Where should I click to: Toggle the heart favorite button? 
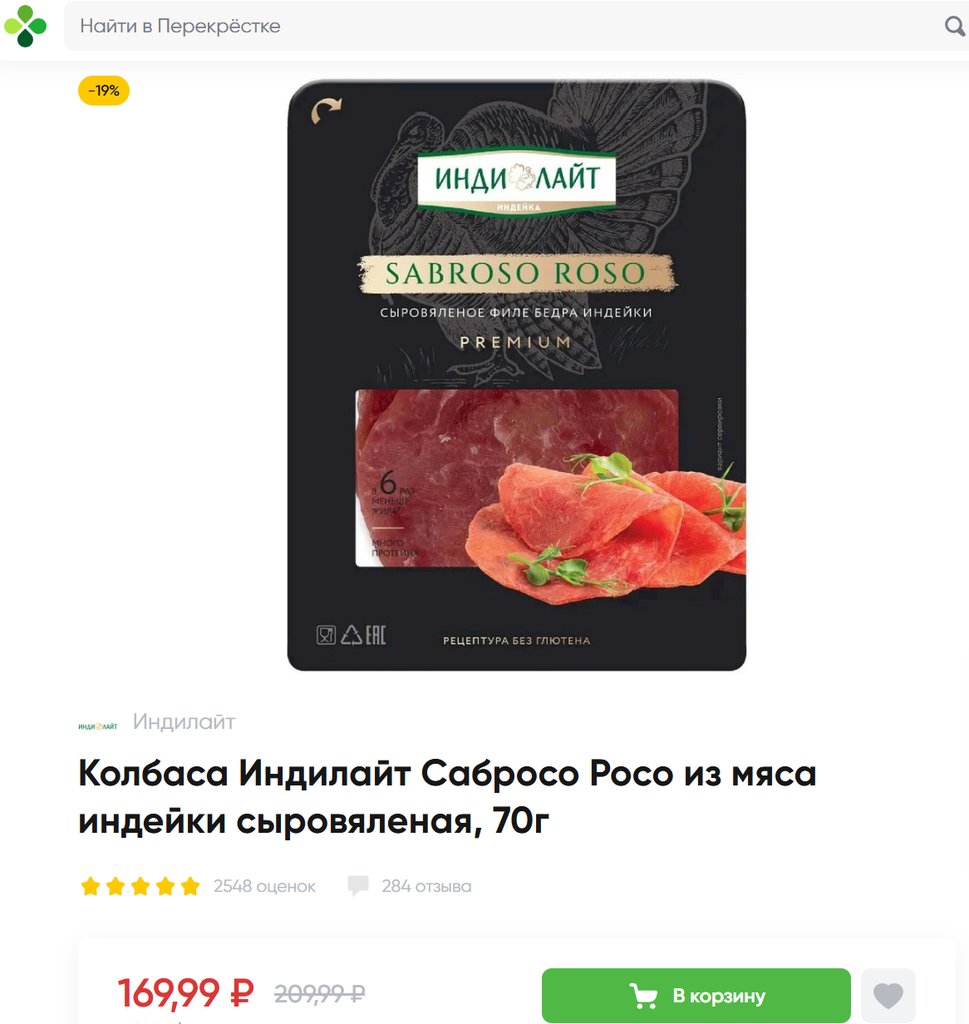coord(888,995)
